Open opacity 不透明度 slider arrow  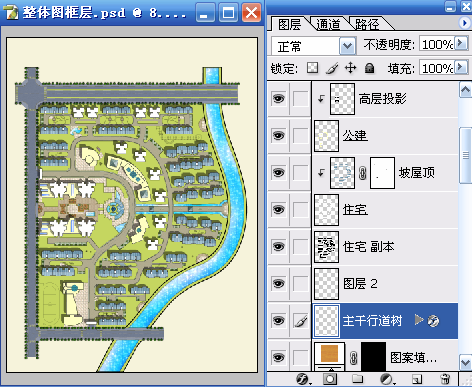point(462,43)
